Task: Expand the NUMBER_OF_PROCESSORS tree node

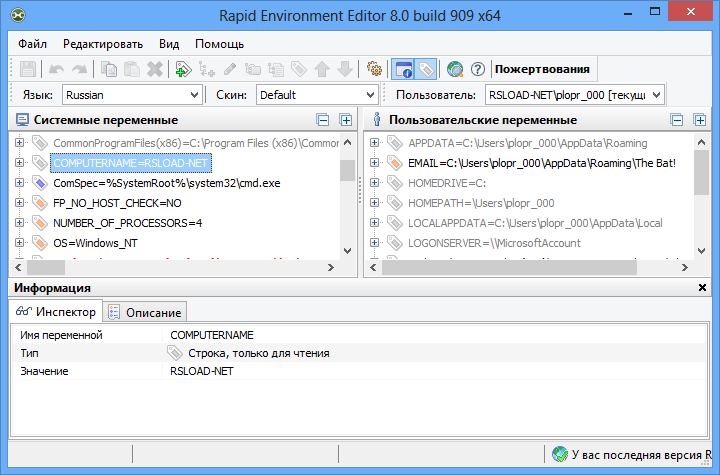Action: (x=19, y=223)
